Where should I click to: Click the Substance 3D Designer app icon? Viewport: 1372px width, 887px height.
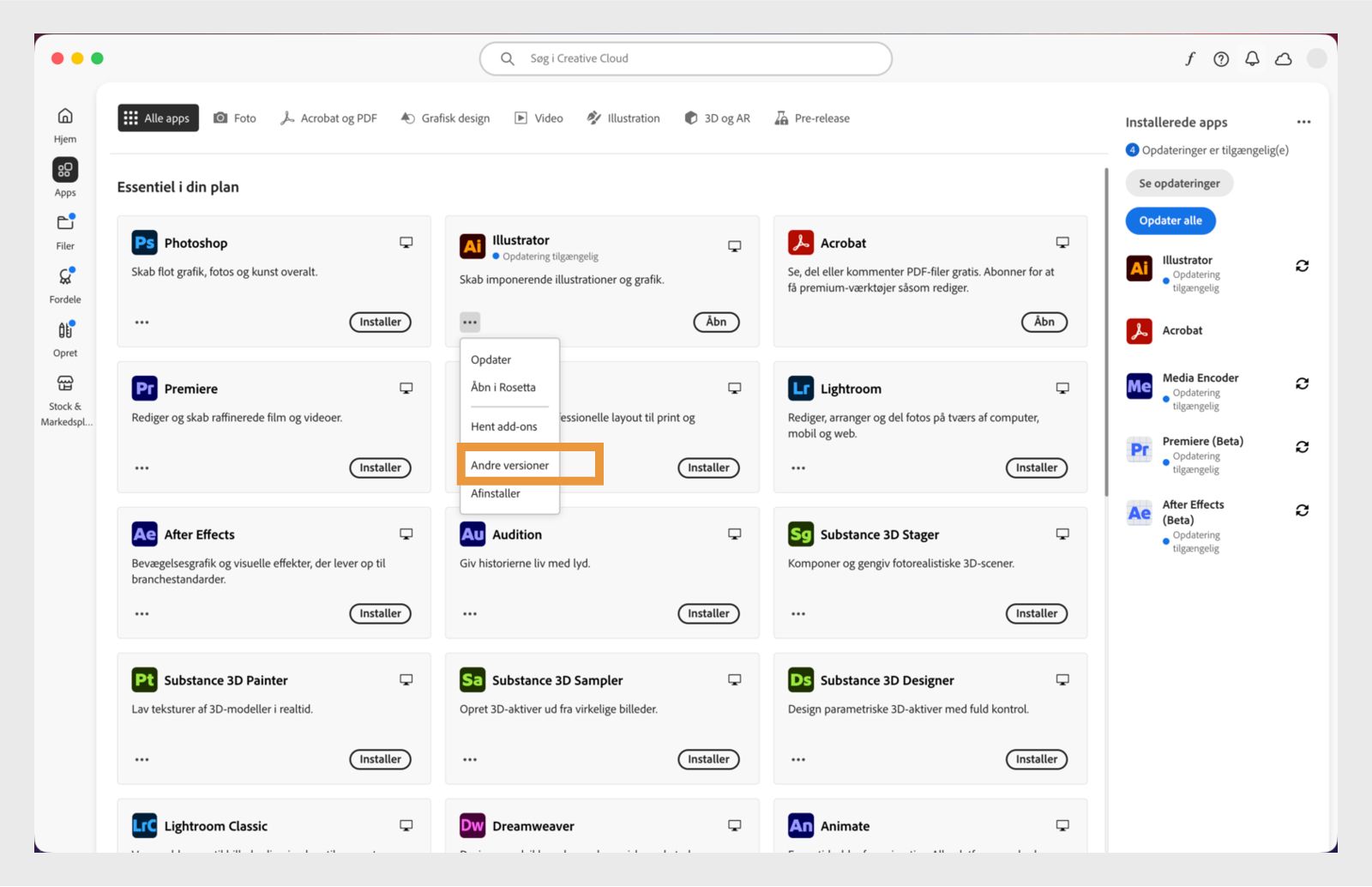coord(801,680)
